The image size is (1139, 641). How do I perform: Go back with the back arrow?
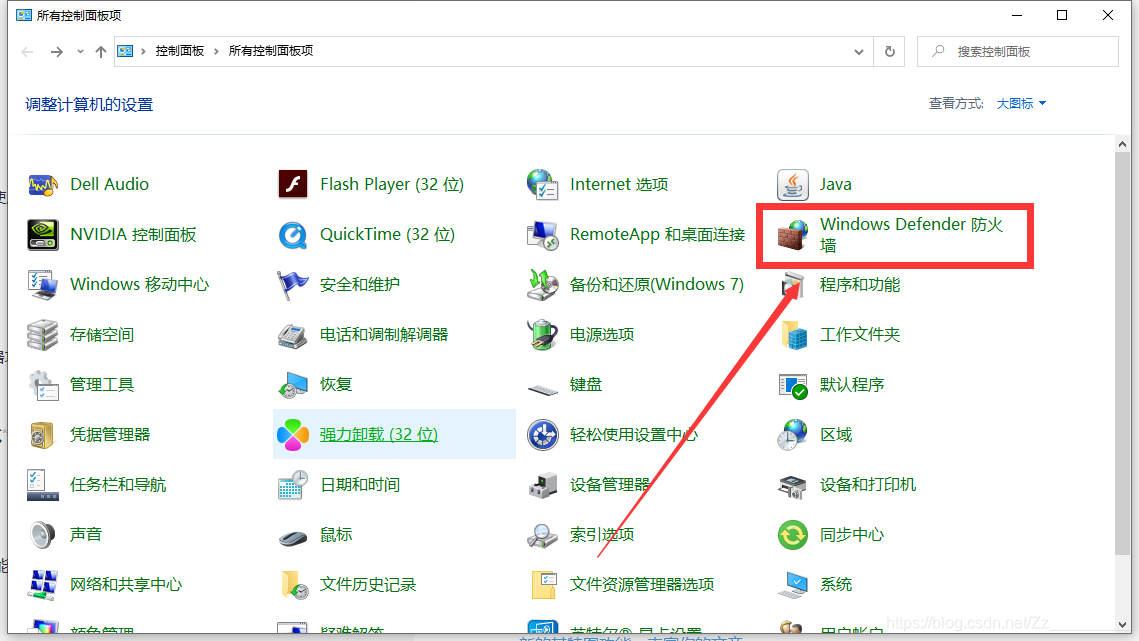28,52
